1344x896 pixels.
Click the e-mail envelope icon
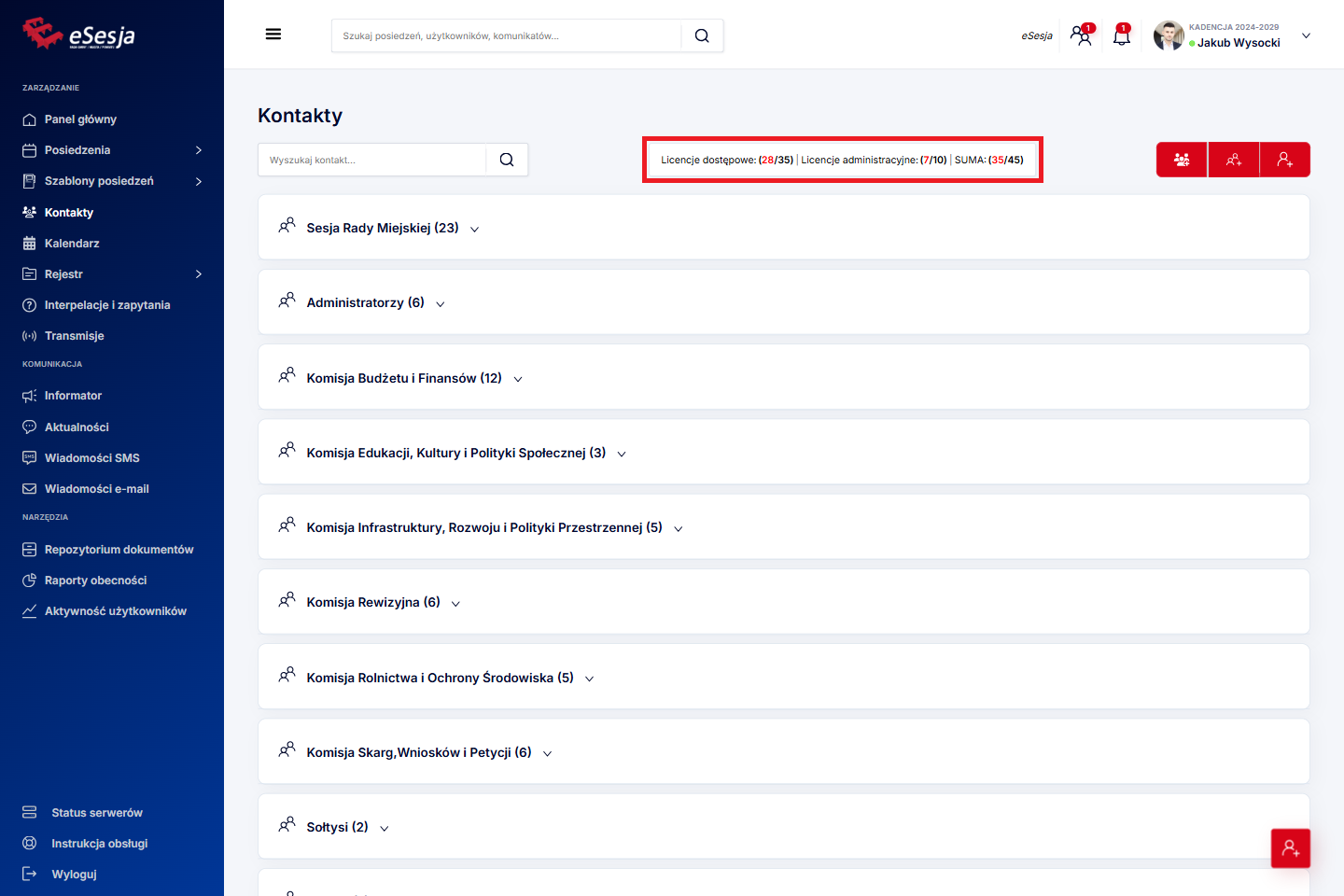(29, 489)
